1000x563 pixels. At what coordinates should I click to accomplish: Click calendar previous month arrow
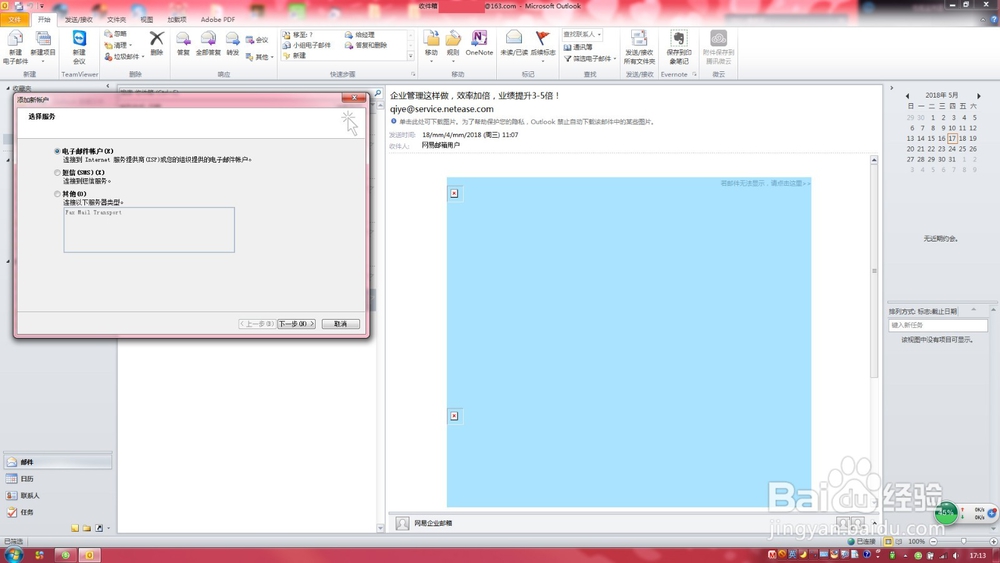coord(908,96)
